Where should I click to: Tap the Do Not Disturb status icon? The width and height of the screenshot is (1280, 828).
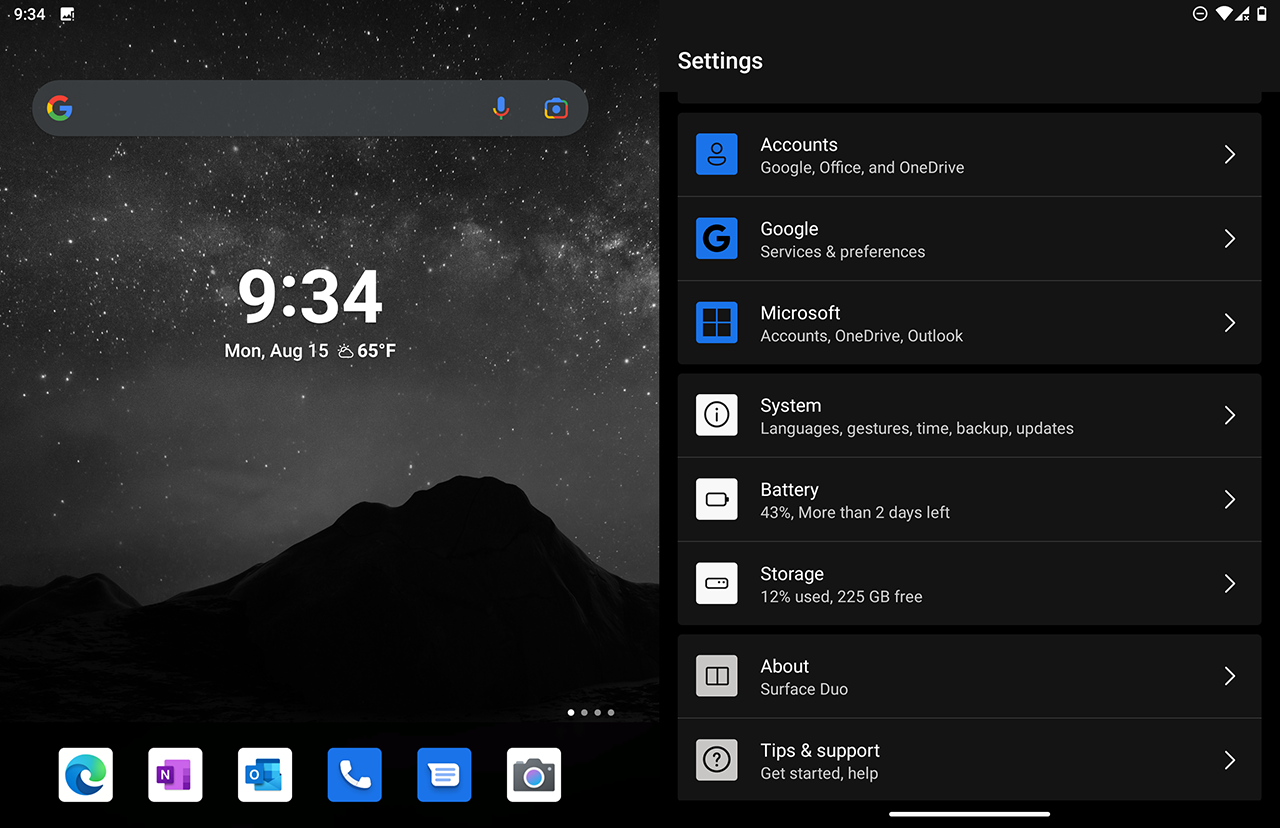(x=1200, y=14)
